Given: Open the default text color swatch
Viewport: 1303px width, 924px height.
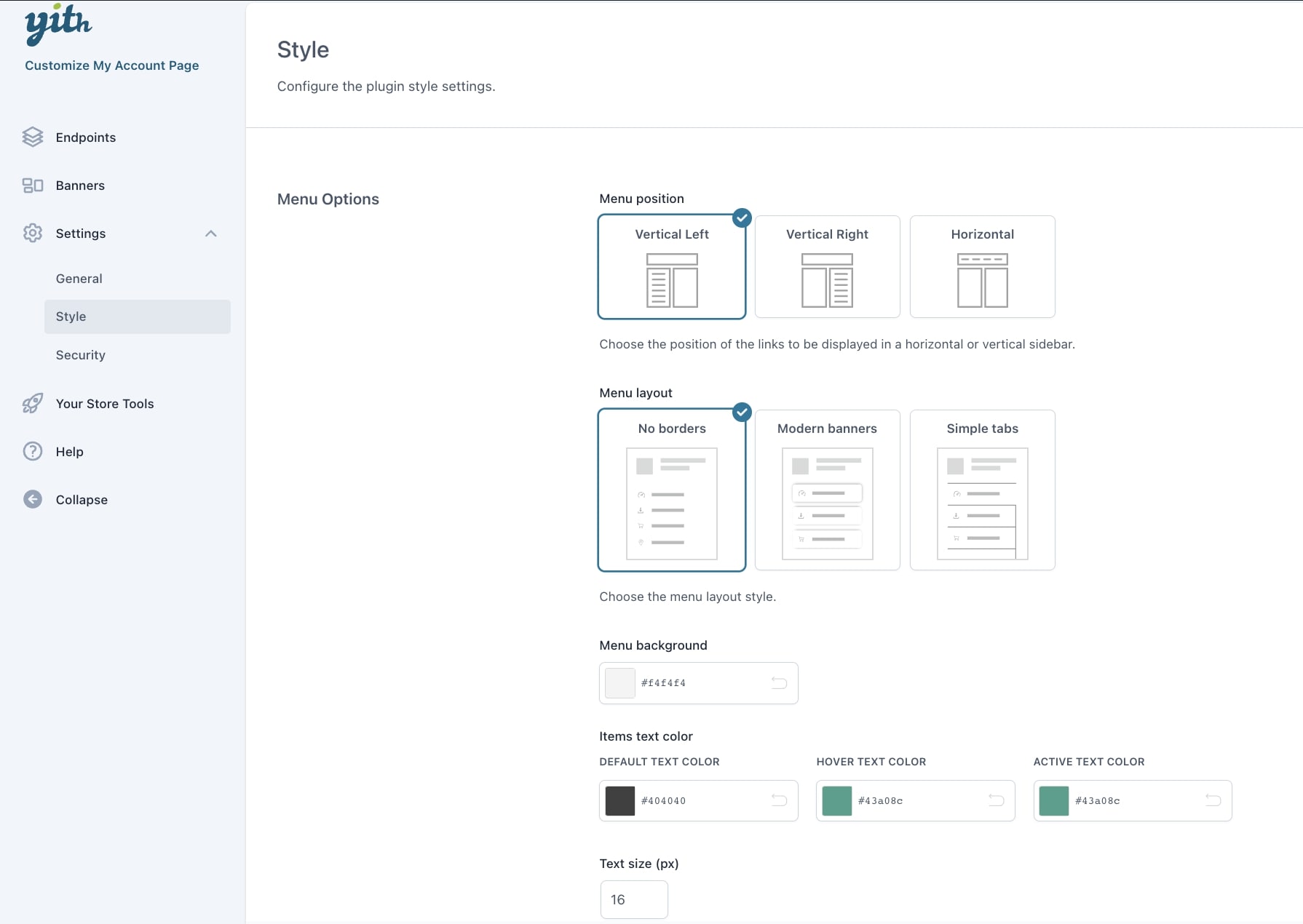Looking at the screenshot, I should coord(620,801).
